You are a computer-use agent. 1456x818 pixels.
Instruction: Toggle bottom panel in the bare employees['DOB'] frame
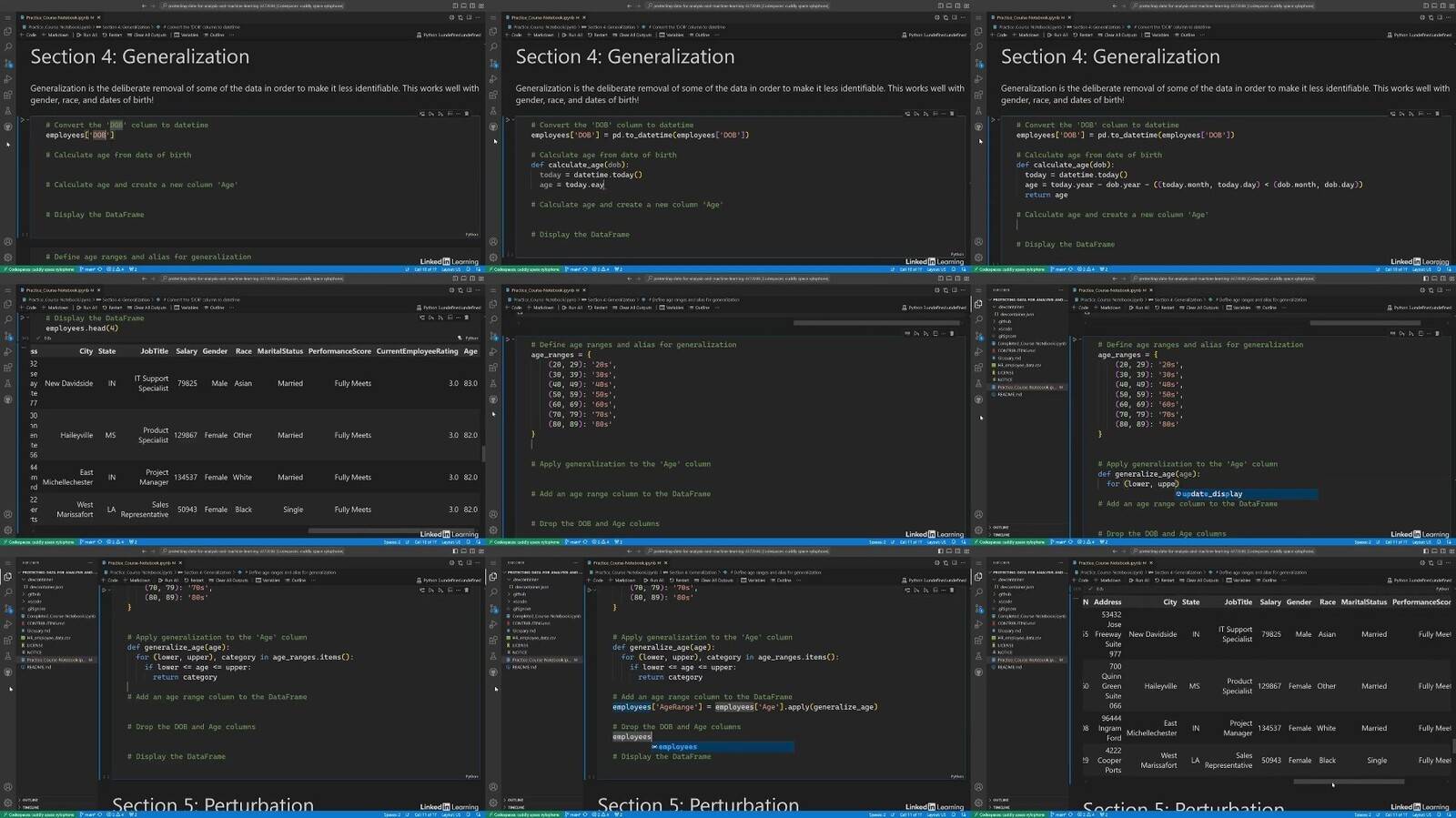(463, 5)
